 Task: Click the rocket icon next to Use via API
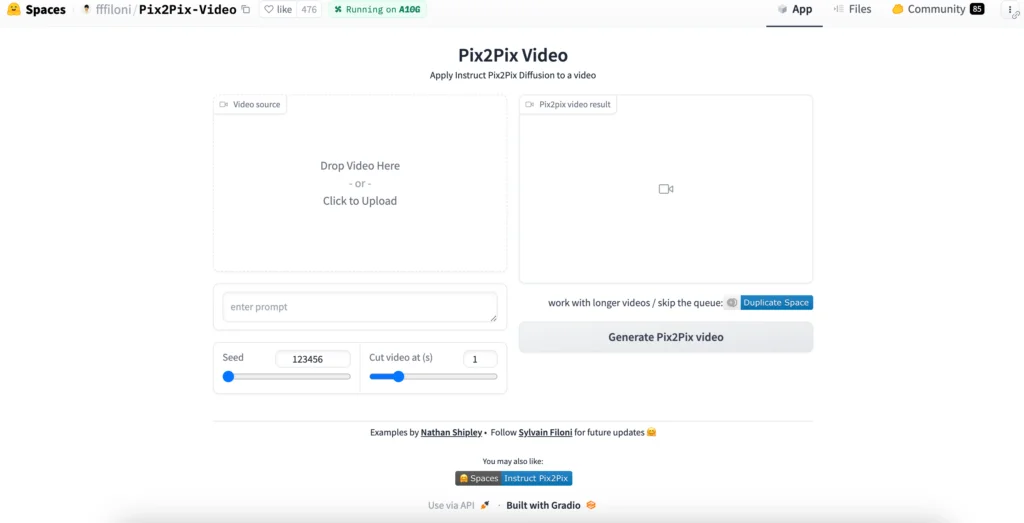pos(485,505)
